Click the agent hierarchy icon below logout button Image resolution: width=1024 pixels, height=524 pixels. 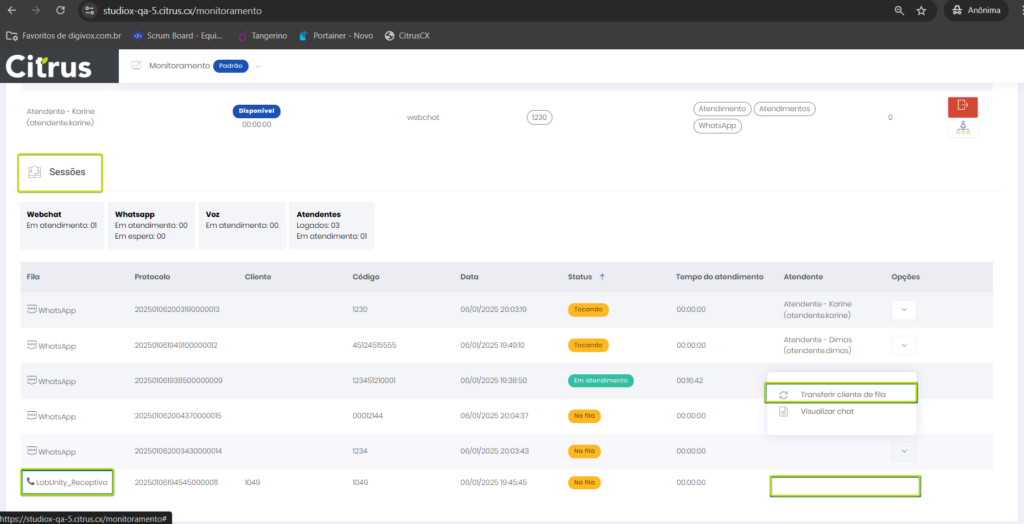point(962,128)
